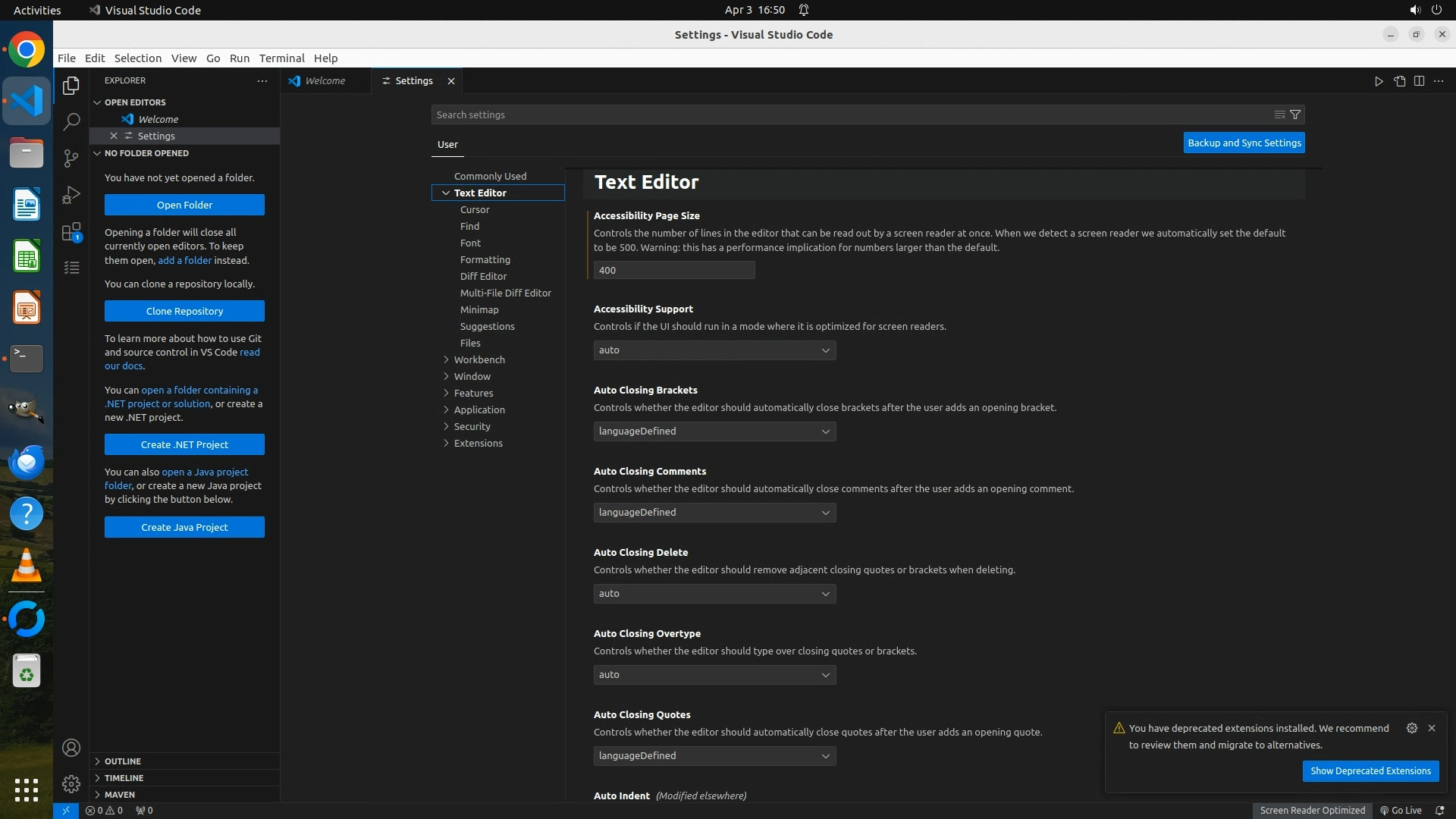1456x819 pixels.
Task: Open the Manage gear menu
Action: 71,783
